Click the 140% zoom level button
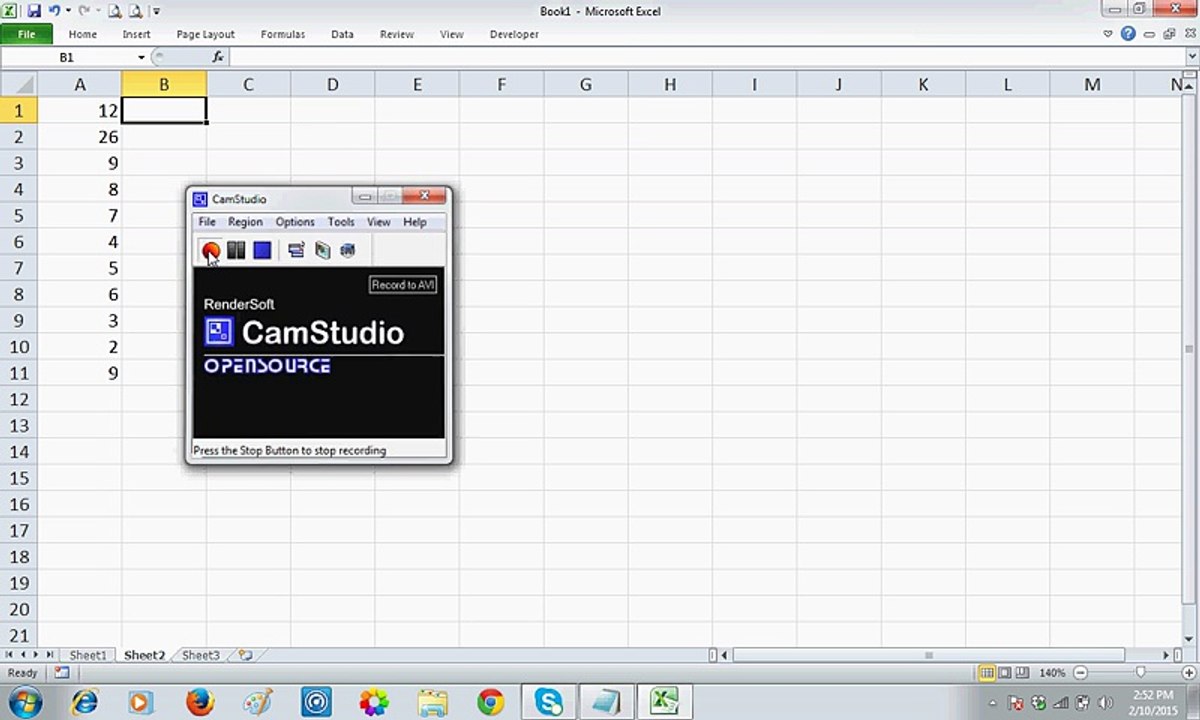Viewport: 1200px width, 720px height. pyautogui.click(x=1052, y=673)
